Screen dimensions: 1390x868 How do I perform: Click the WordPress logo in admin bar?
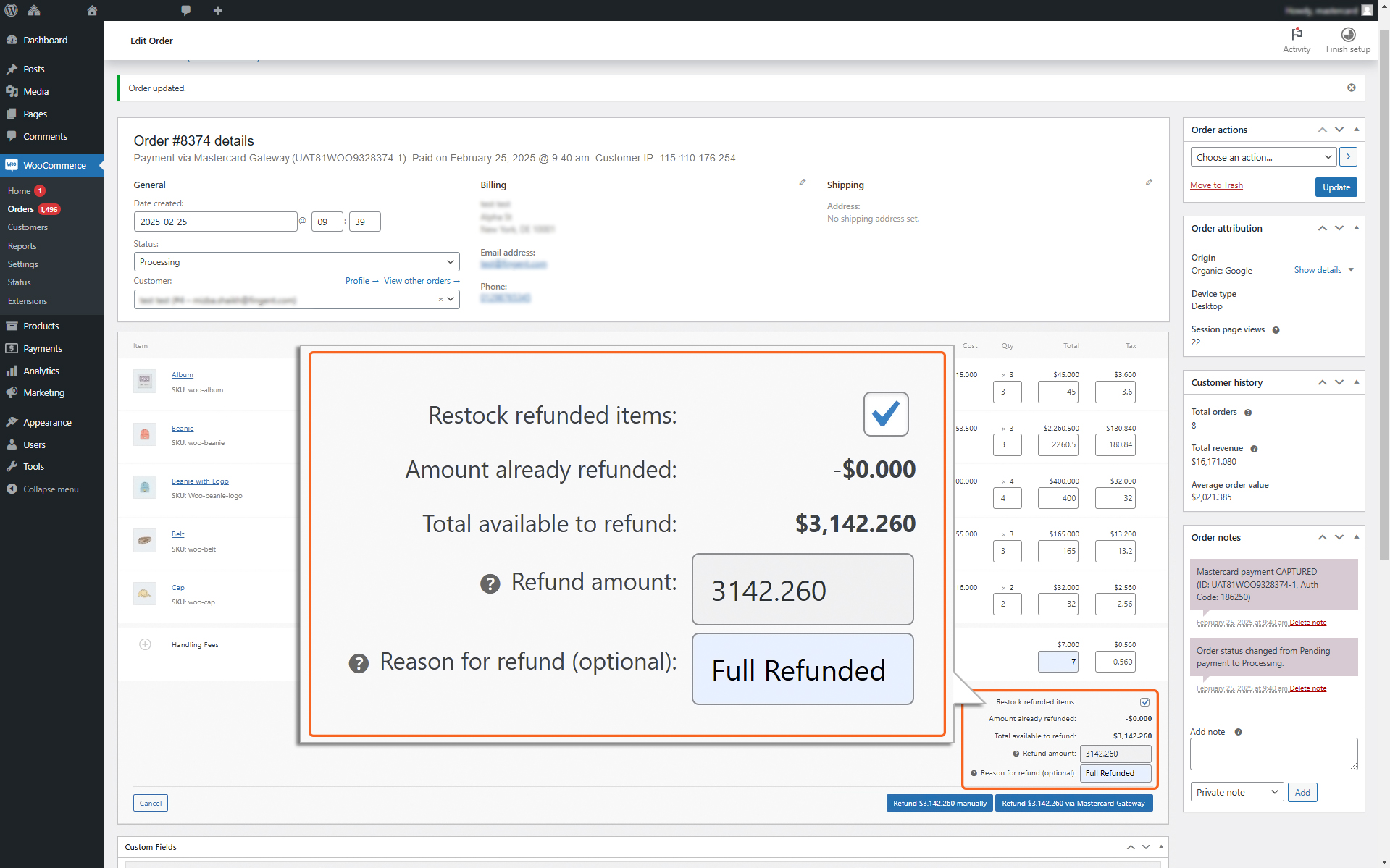coord(11,10)
